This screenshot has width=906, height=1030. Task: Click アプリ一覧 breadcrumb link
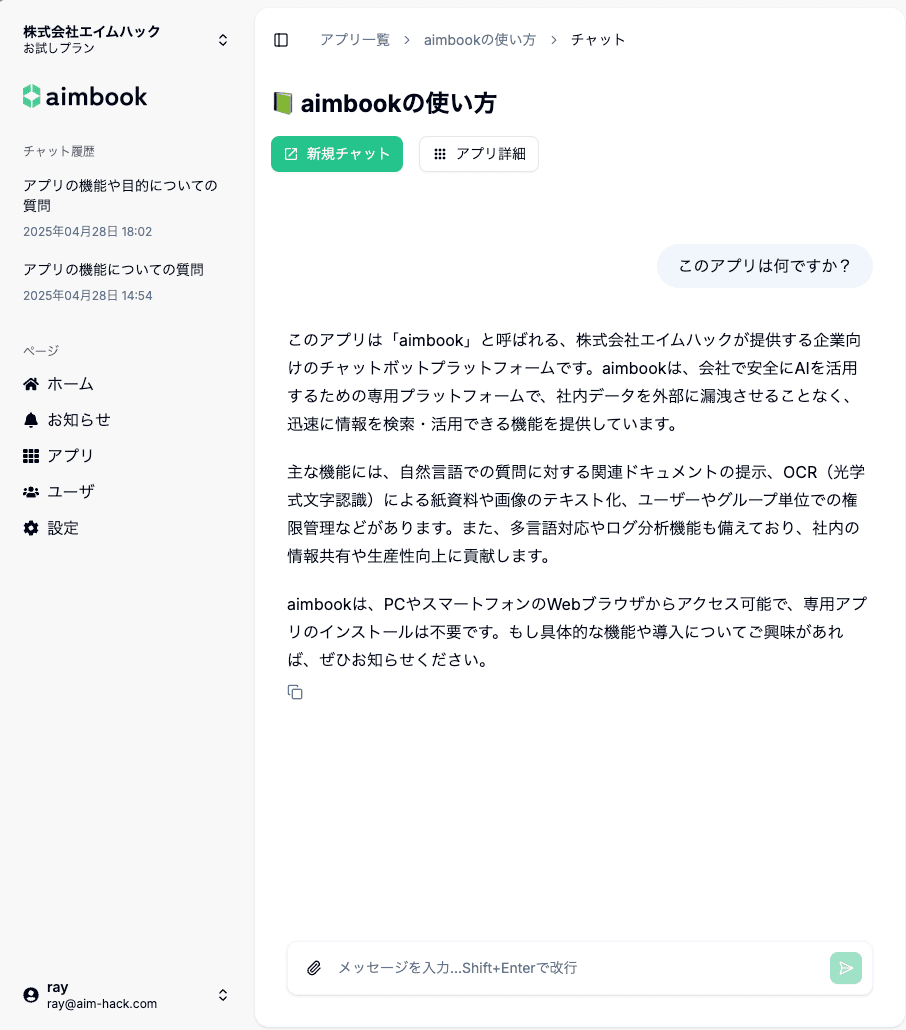pyautogui.click(x=355, y=40)
